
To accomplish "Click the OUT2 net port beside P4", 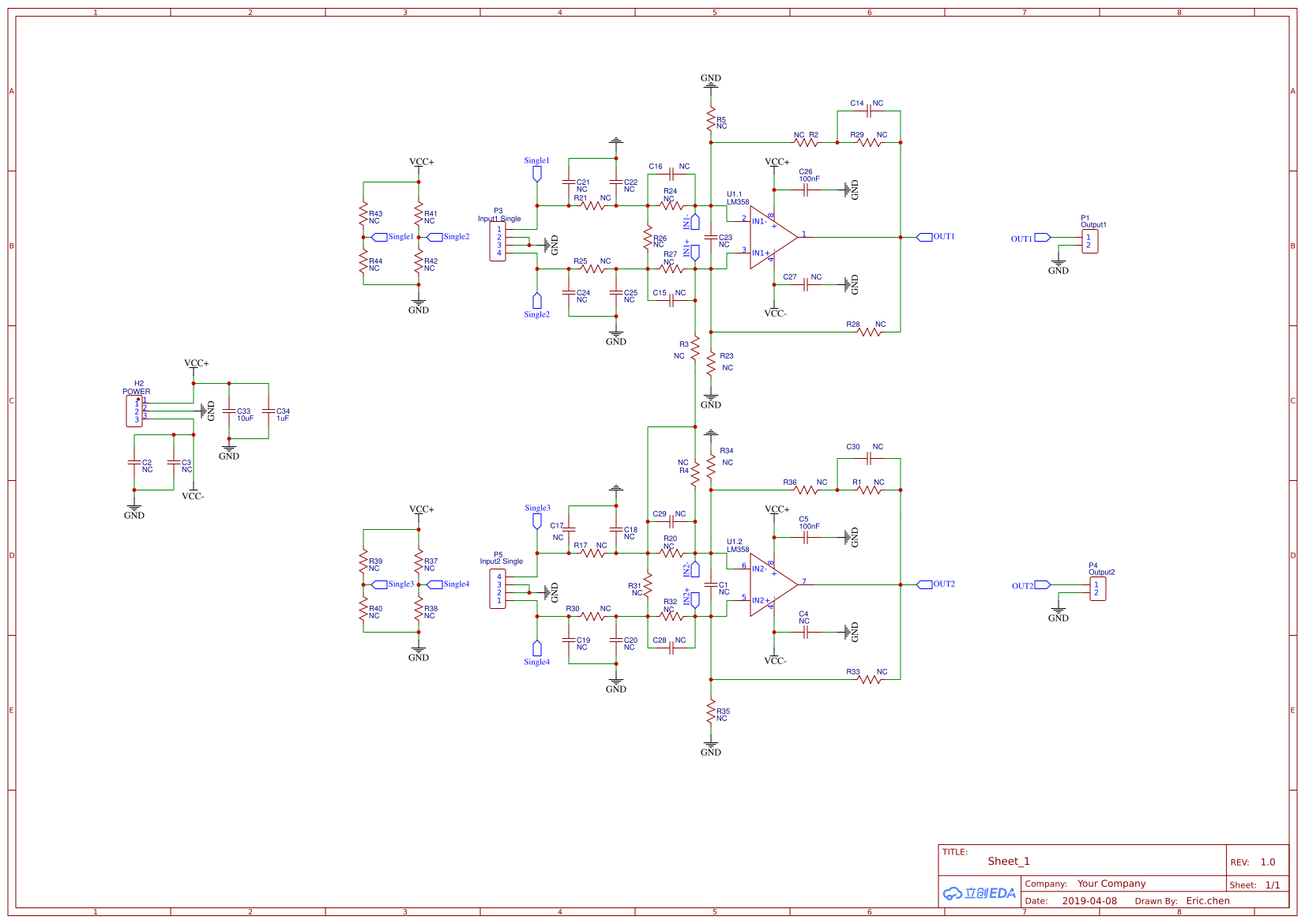I will coord(1043,584).
